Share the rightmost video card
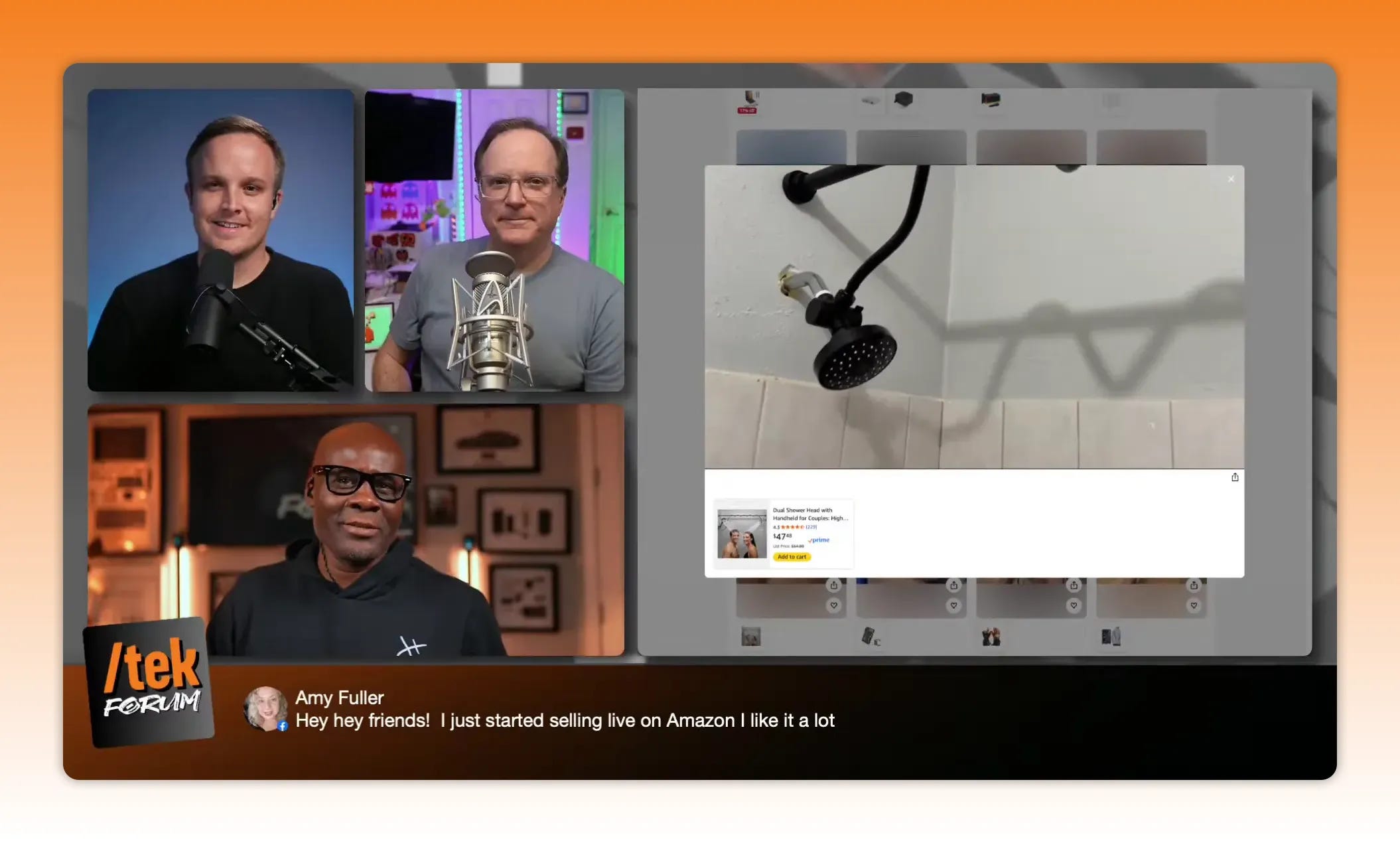1400x843 pixels. point(1194,585)
